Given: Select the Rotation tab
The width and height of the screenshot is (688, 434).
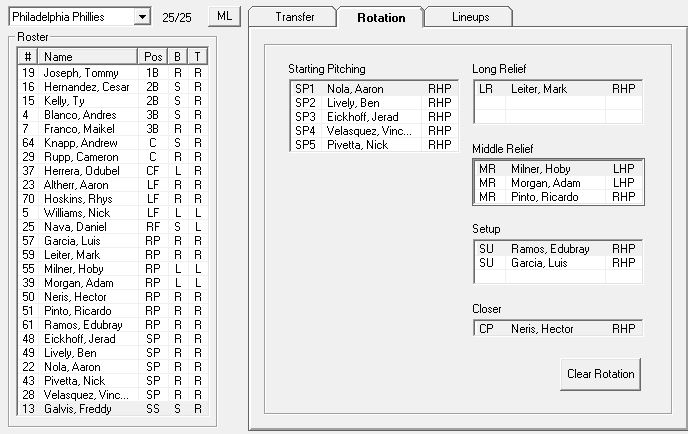Looking at the screenshot, I should point(381,17).
